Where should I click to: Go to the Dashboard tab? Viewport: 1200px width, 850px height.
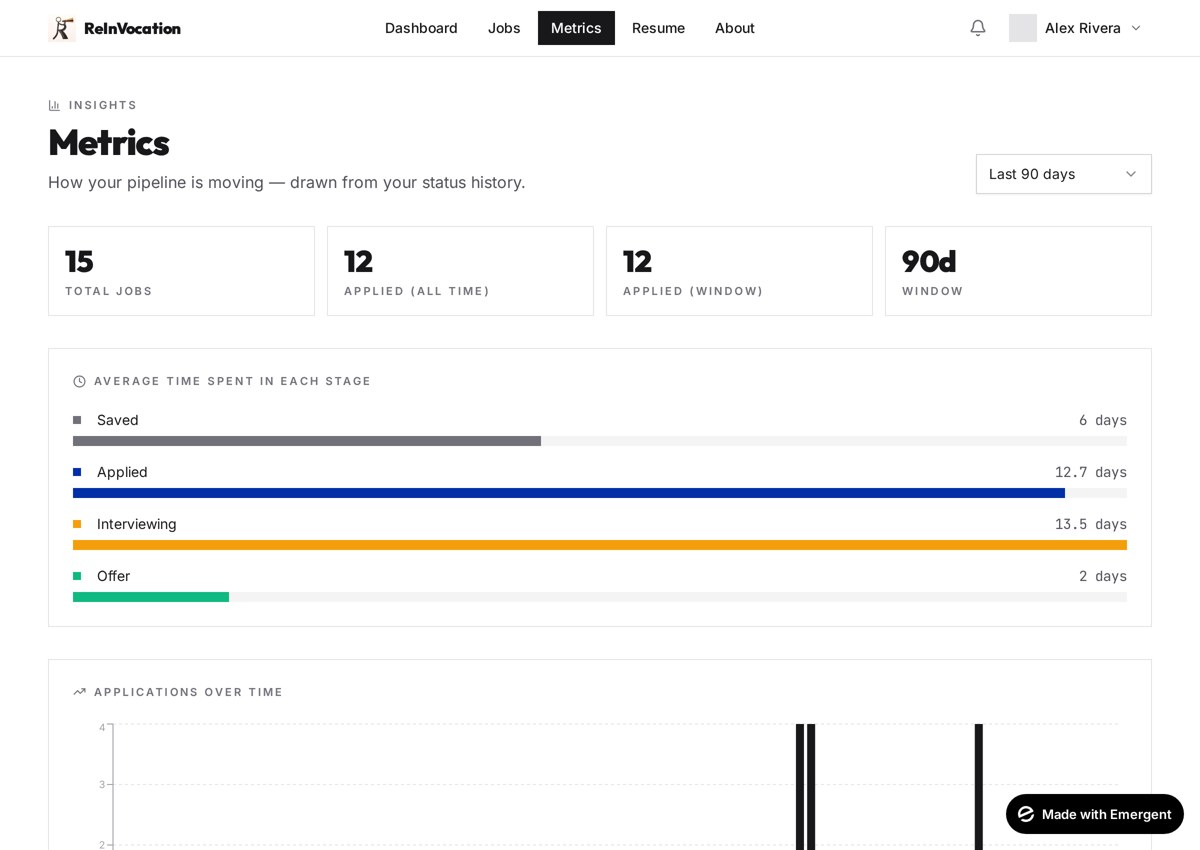coord(421,28)
